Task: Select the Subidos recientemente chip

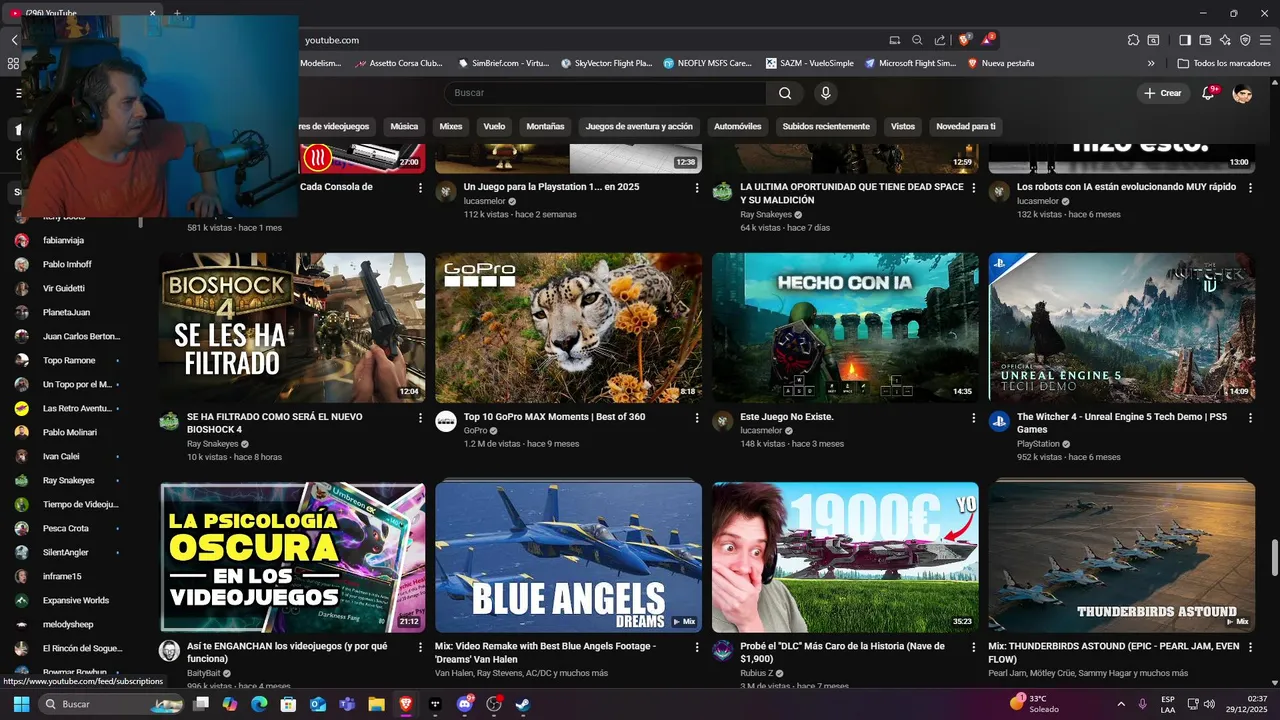Action: coord(826,127)
